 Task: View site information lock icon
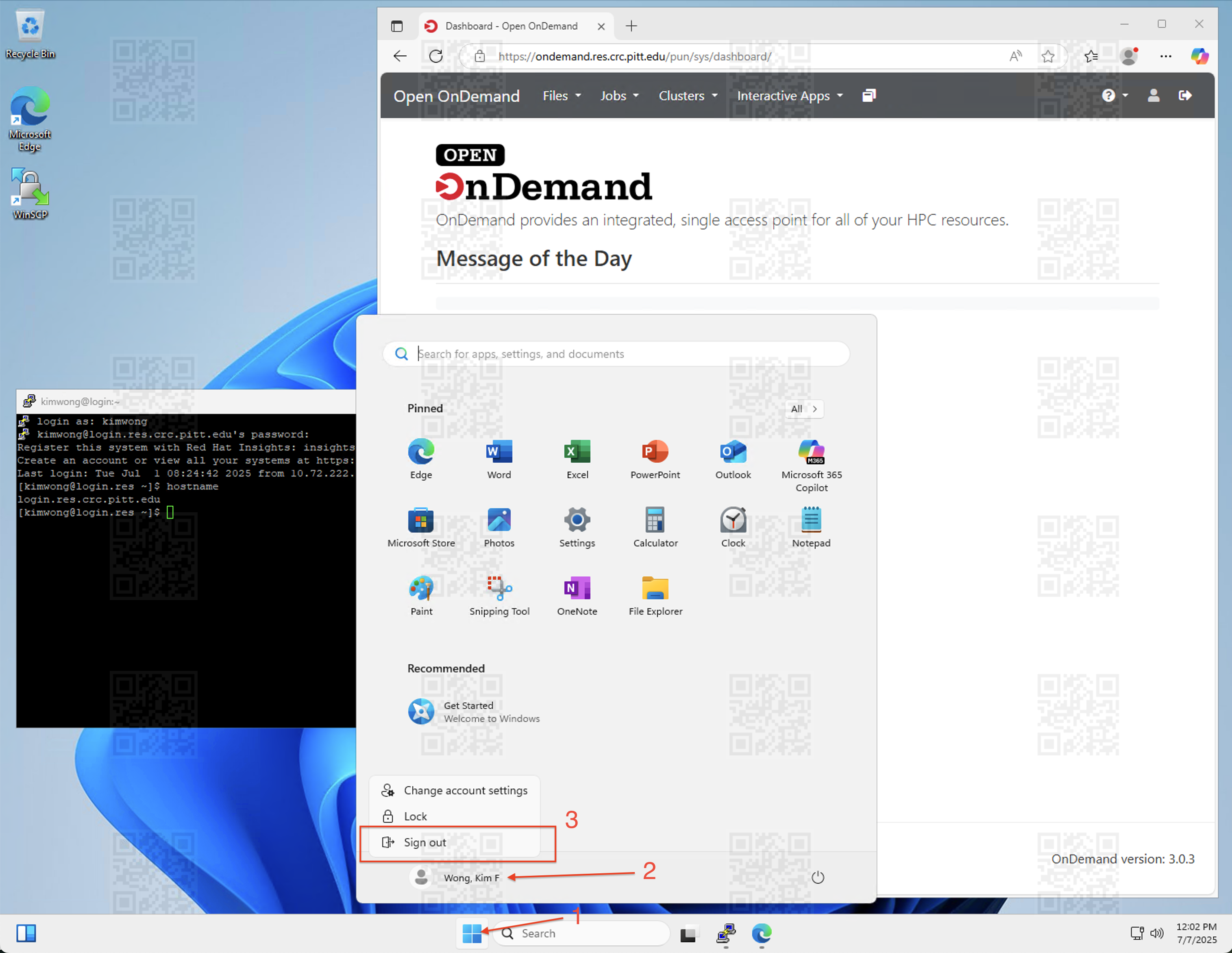pos(479,56)
